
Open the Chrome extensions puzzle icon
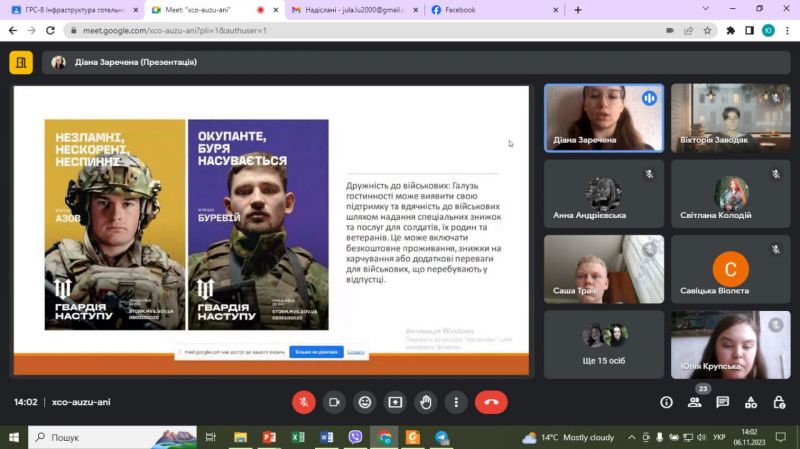point(731,31)
